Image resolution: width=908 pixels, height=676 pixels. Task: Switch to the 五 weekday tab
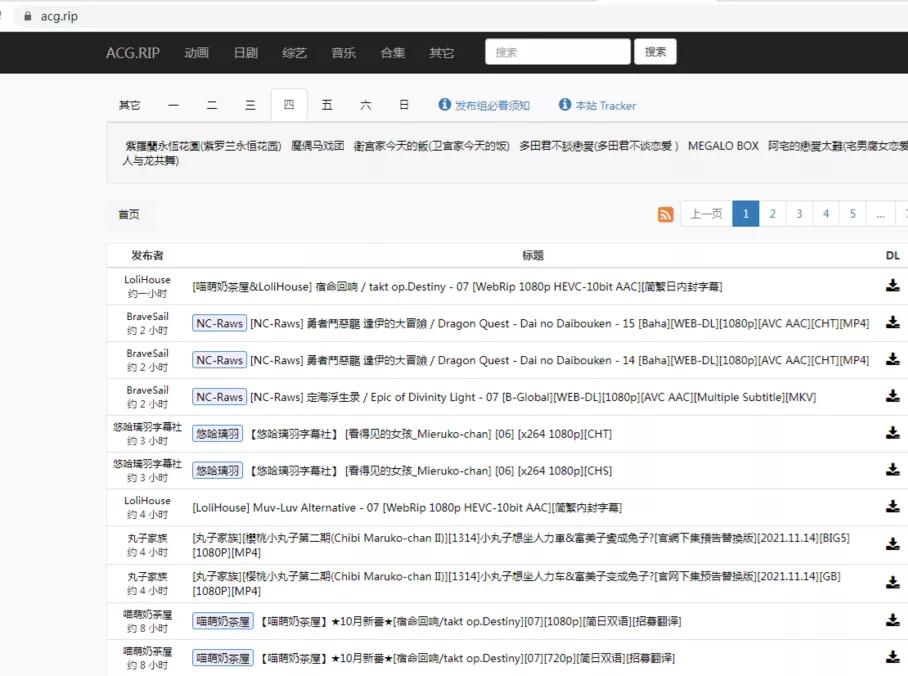point(327,104)
